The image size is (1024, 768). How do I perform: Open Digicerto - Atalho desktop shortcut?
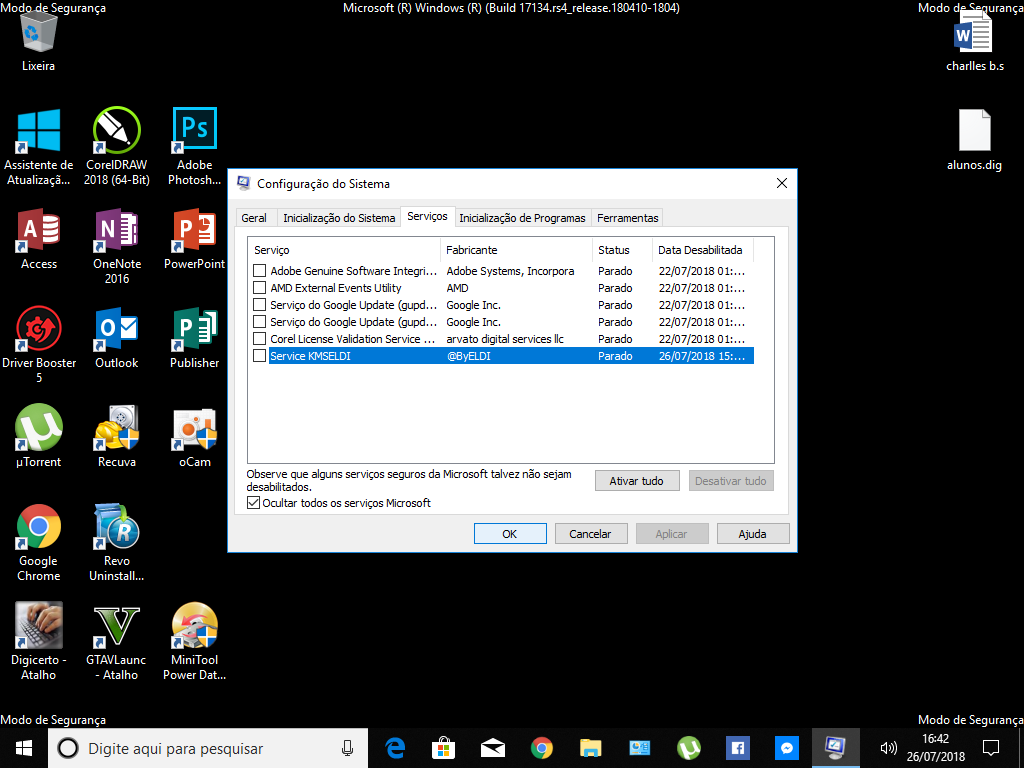coord(39,642)
